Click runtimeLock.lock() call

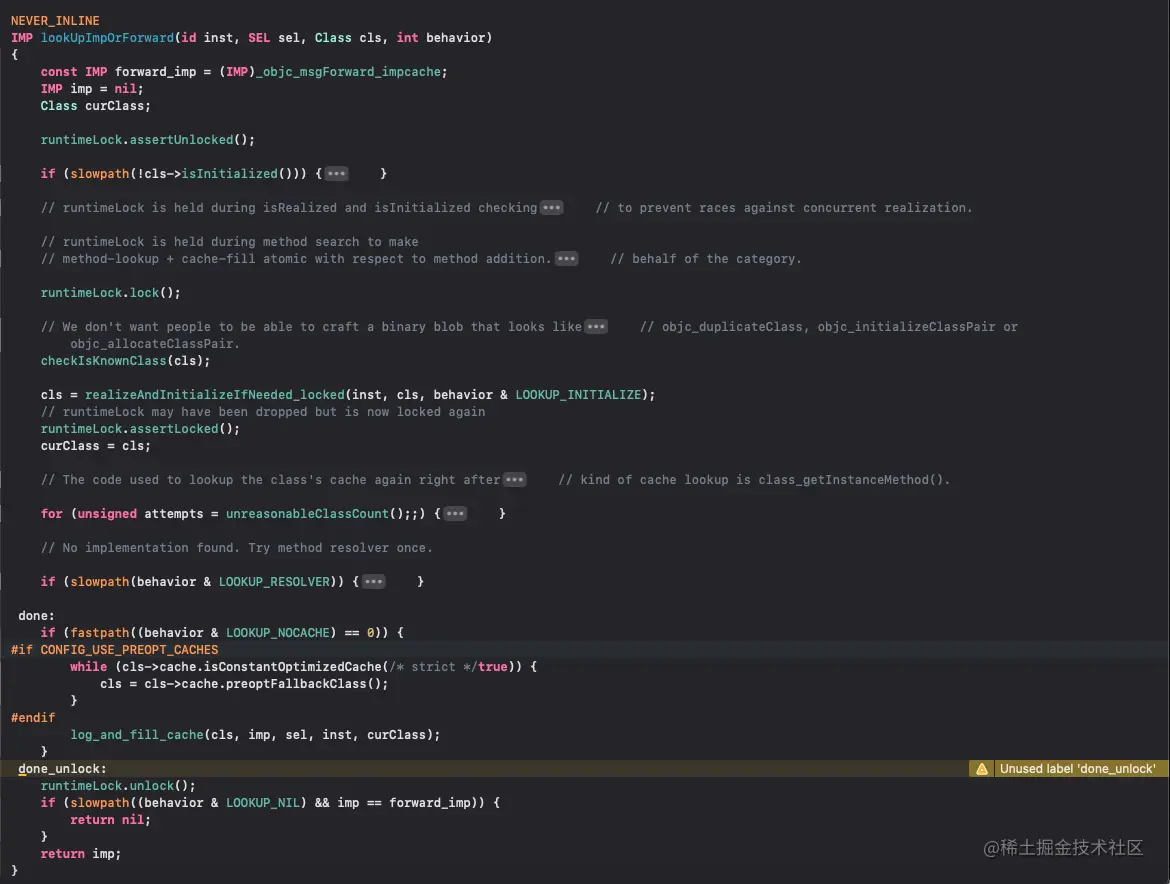click(x=110, y=293)
